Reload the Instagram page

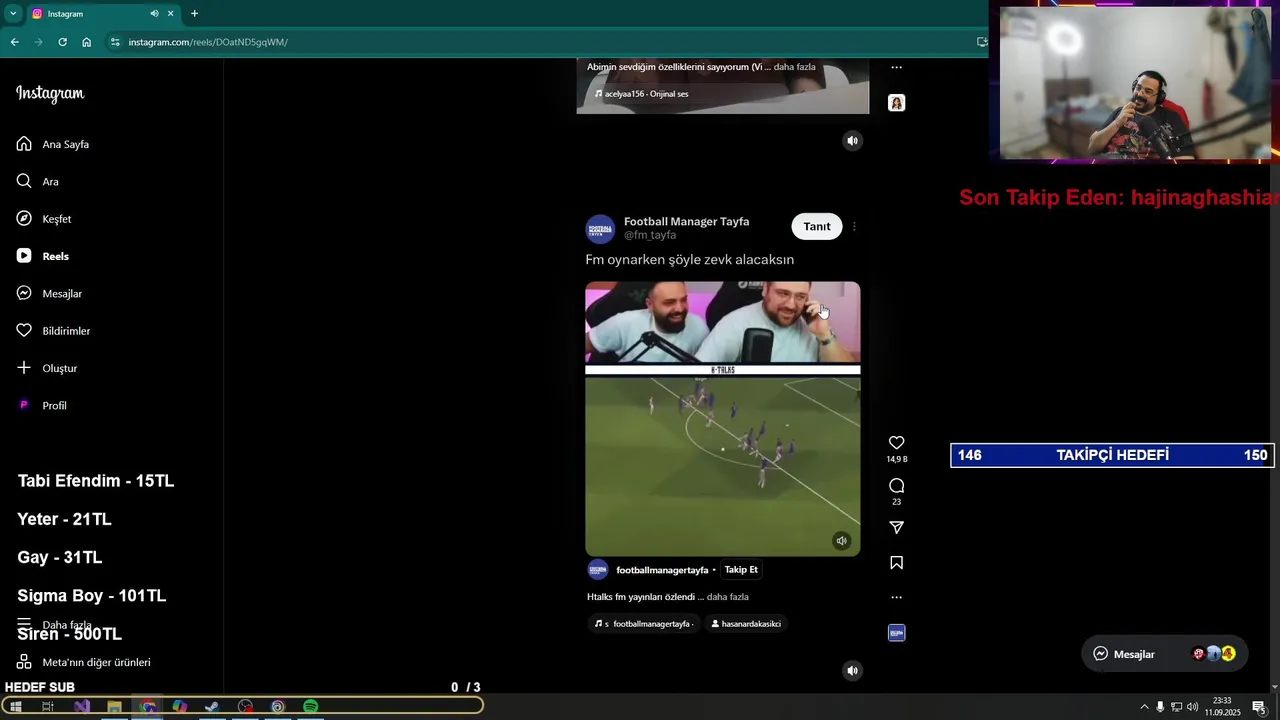click(x=62, y=42)
